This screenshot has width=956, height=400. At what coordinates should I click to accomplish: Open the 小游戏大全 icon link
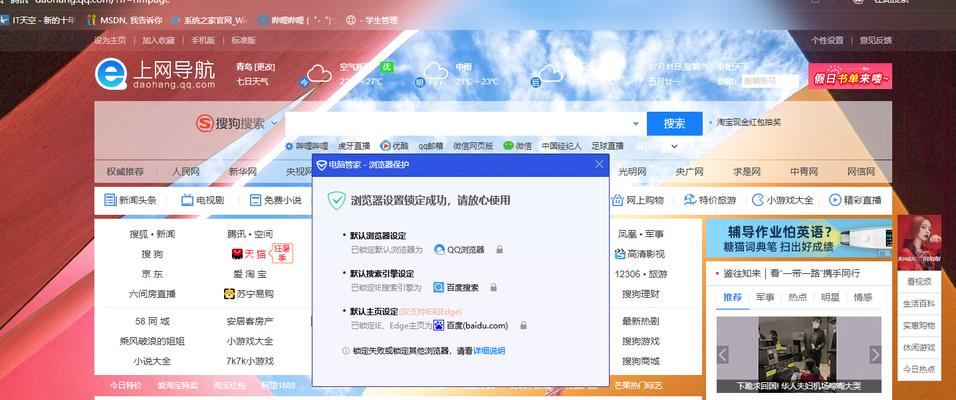point(758,200)
